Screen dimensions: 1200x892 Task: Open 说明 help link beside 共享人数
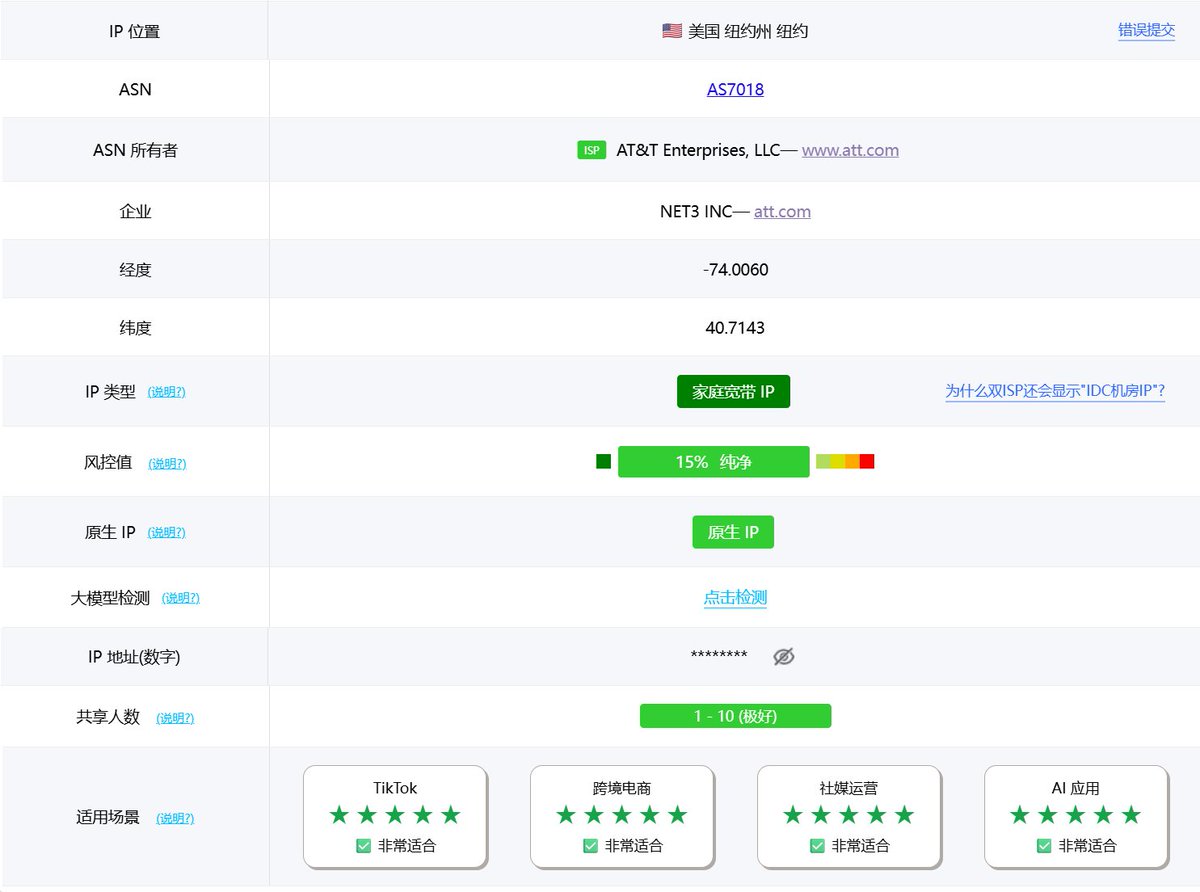pos(175,718)
